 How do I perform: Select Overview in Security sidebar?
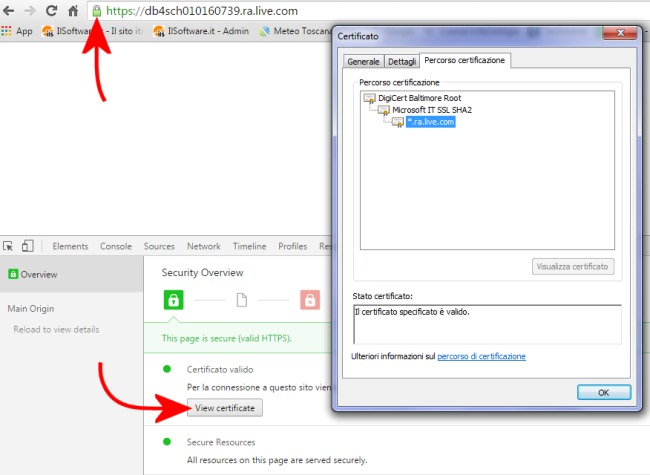coord(71,274)
